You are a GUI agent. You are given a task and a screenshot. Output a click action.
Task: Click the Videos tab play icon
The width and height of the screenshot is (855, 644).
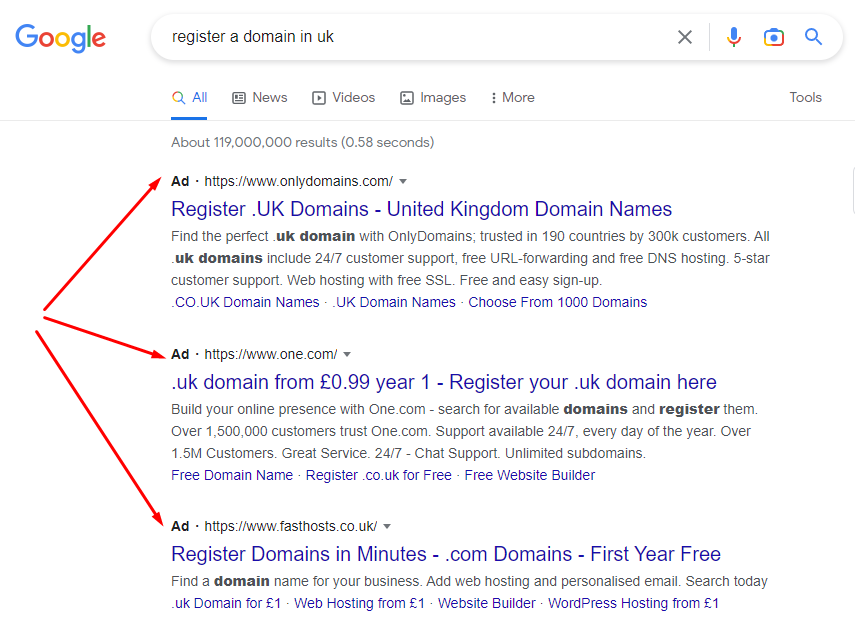point(318,98)
